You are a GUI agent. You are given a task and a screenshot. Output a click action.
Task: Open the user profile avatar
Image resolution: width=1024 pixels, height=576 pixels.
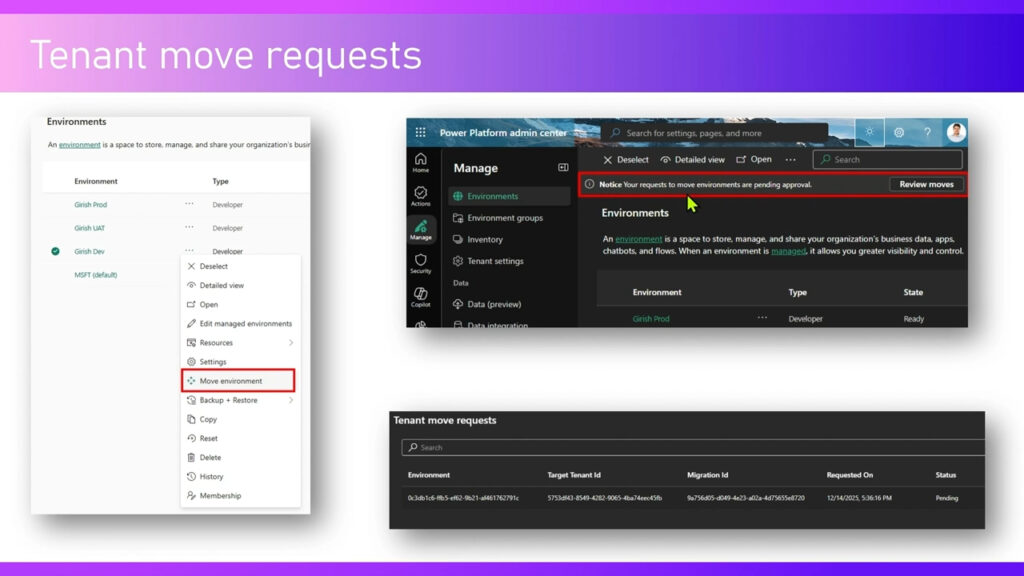[x=955, y=132]
